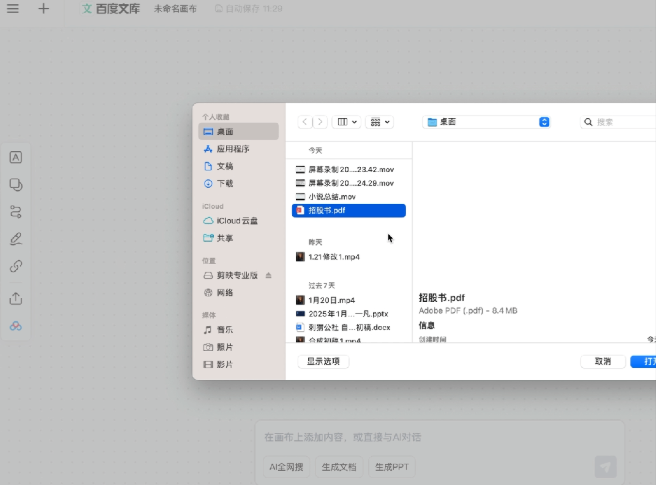Select the docx file ending 初稿.docx

point(349,327)
